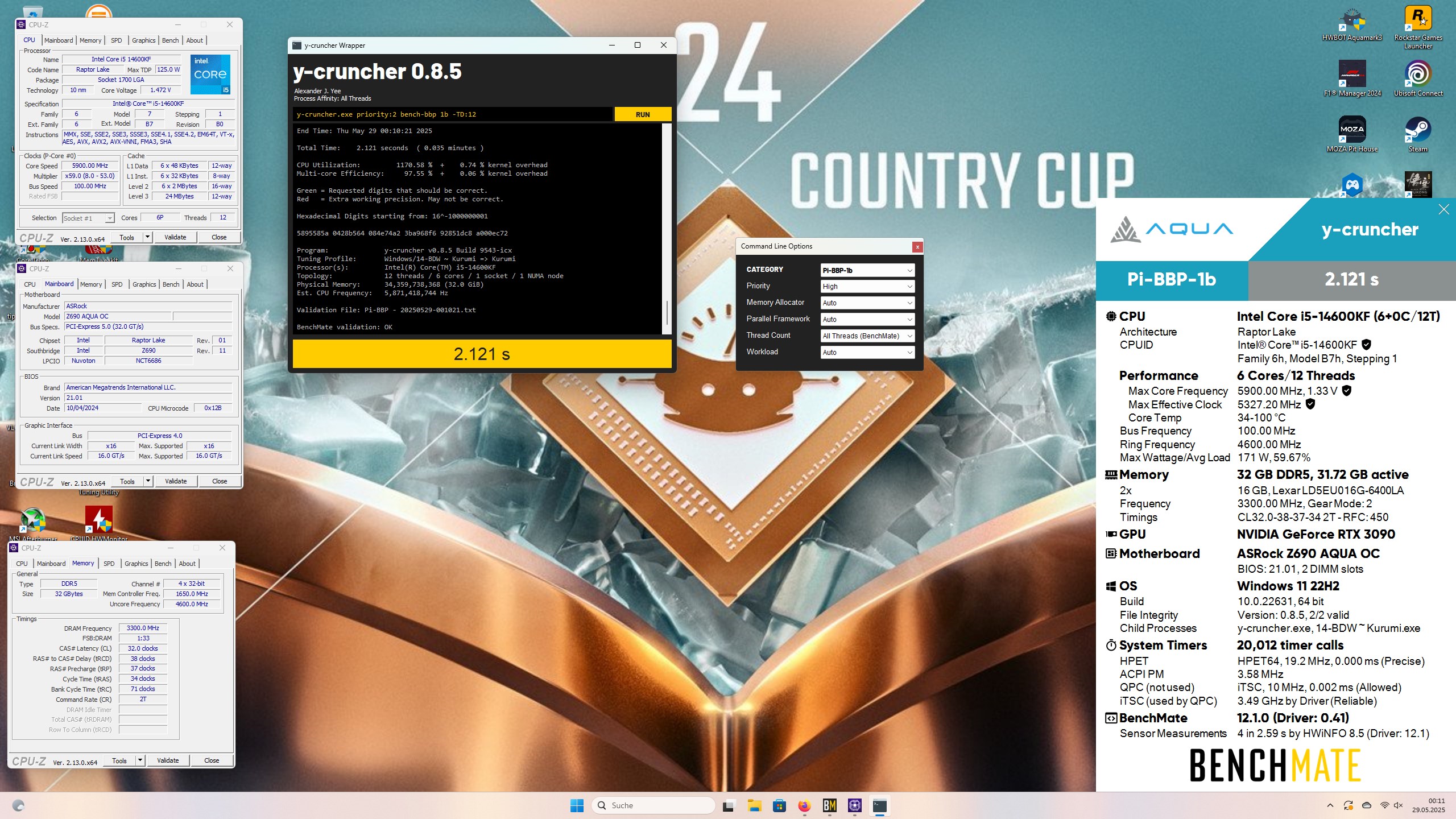Open CPUID HWMonitor desktop shortcut
The width and height of the screenshot is (1456, 819).
tap(99, 524)
